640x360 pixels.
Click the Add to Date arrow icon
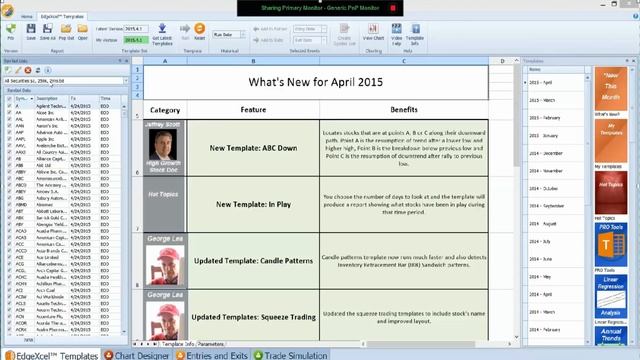[x=256, y=40]
